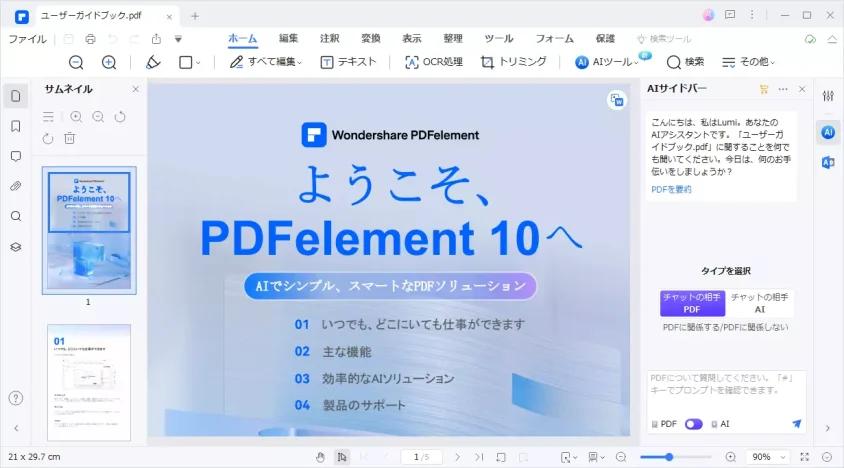Shrink thumbnails with the minus magnifier
The width and height of the screenshot is (844, 468).
(x=98, y=116)
